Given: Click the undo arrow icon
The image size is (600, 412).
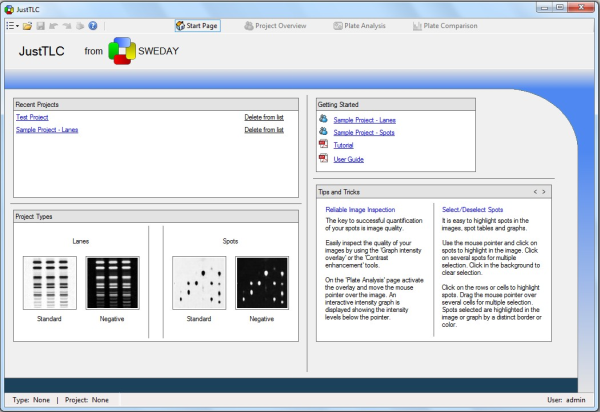Looking at the screenshot, I should 53,26.
